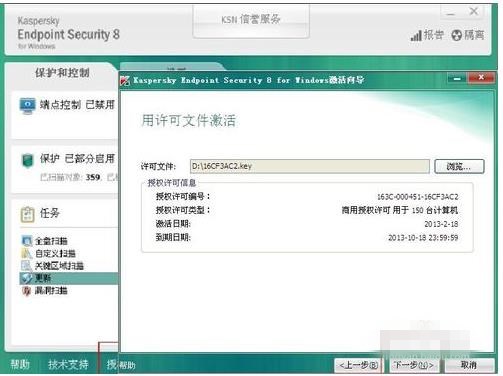Select the custom scan icon

[26, 253]
